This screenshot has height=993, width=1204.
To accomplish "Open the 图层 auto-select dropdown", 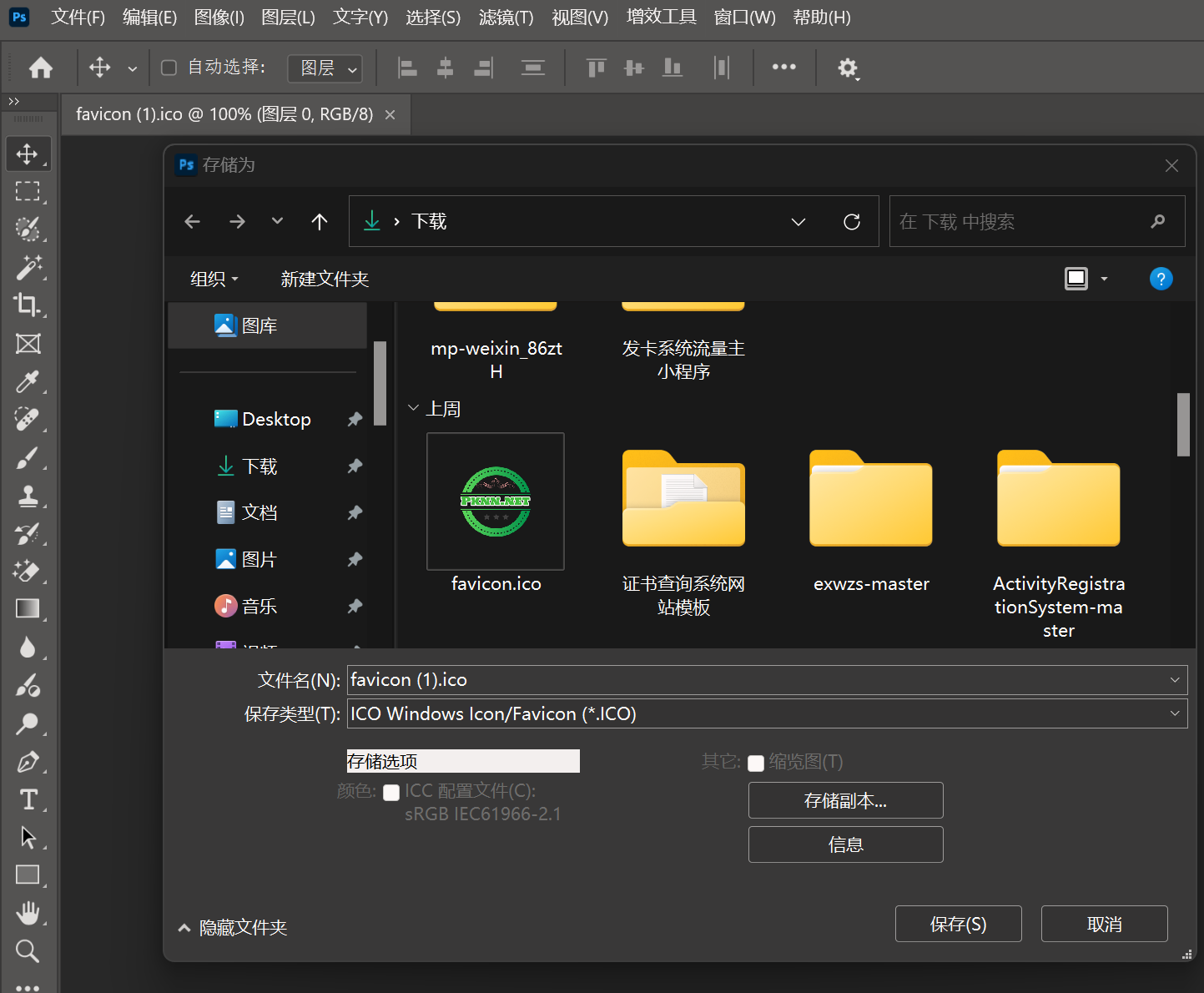I will tap(325, 68).
